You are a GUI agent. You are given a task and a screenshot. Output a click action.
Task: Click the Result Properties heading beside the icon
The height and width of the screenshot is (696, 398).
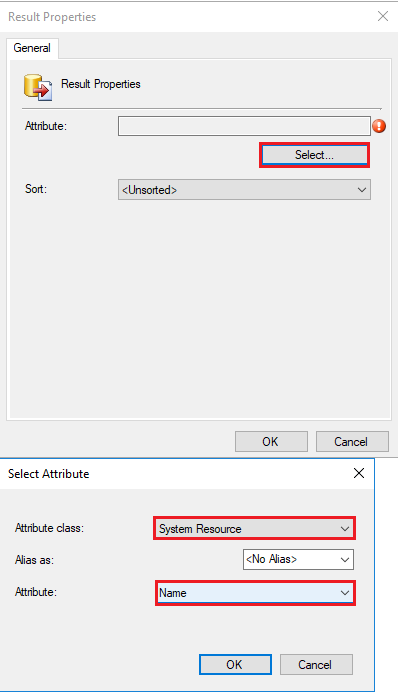[x=101, y=84]
